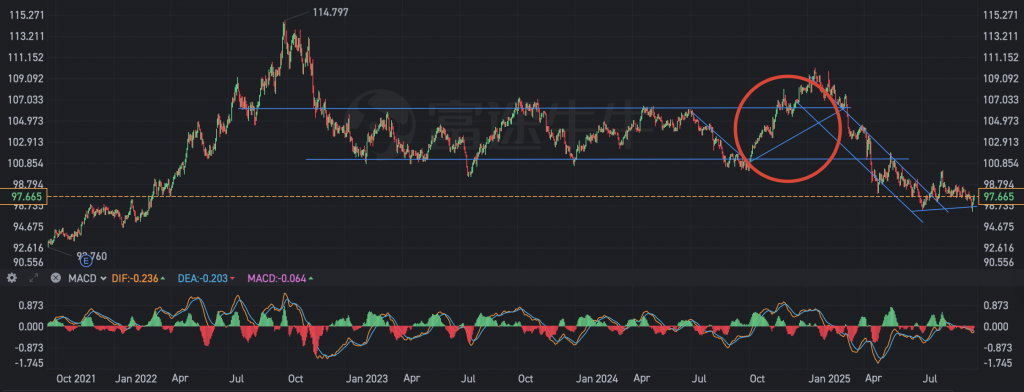Click the Jan 2024 date label
Viewport: 1024px width, 392px height.
[x=598, y=378]
